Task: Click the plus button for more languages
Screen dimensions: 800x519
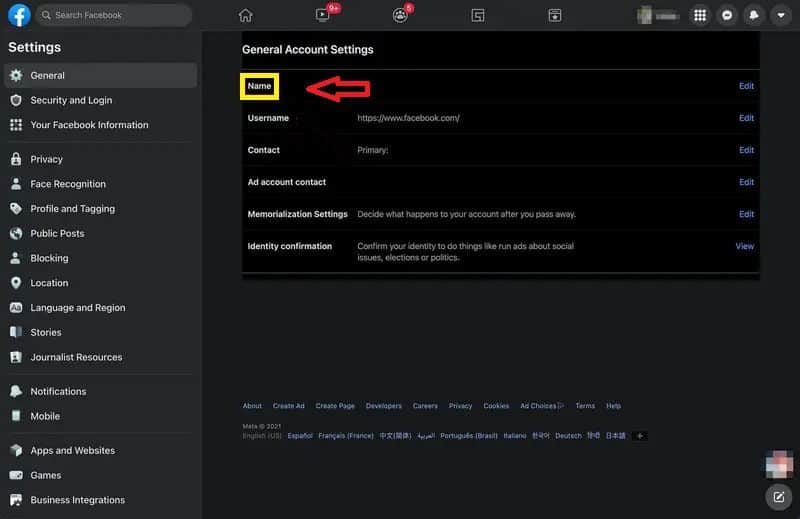Action: pyautogui.click(x=639, y=436)
